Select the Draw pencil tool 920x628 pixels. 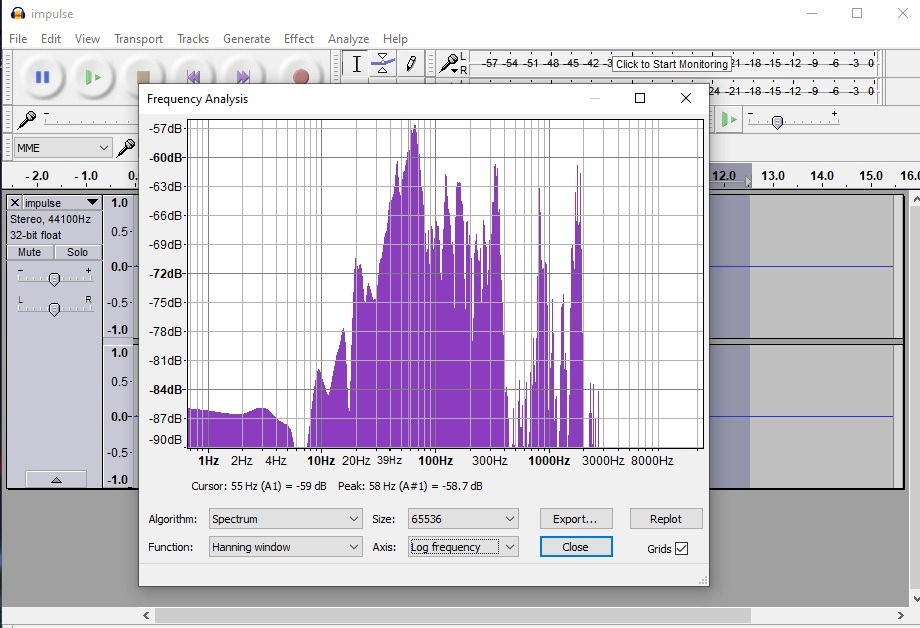(x=411, y=63)
